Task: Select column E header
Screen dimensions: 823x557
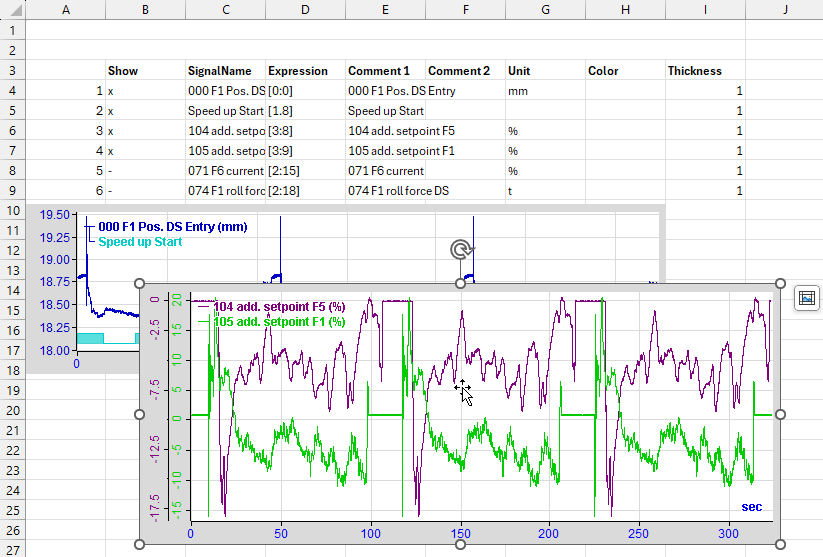Action: 385,9
